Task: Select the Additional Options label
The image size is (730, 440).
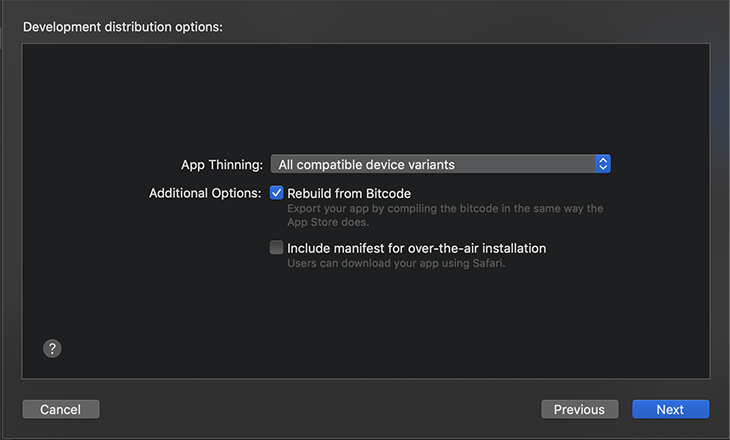Action: 205,193
